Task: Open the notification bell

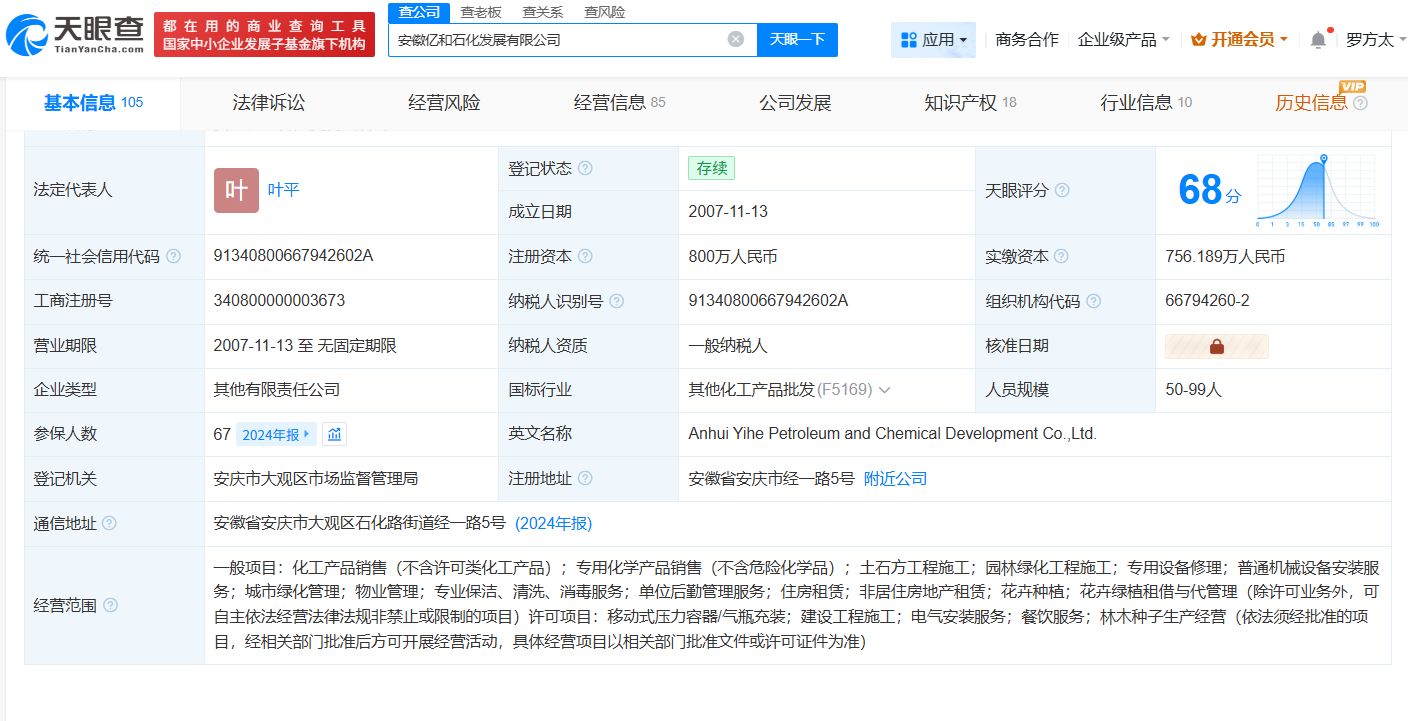Action: [x=1318, y=40]
